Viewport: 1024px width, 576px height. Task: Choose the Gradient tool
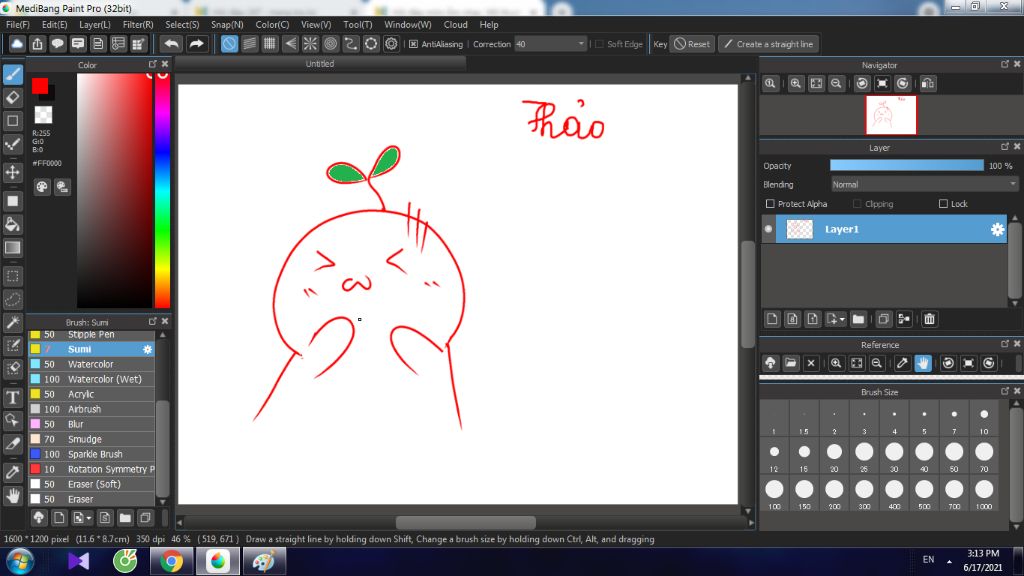pos(12,248)
